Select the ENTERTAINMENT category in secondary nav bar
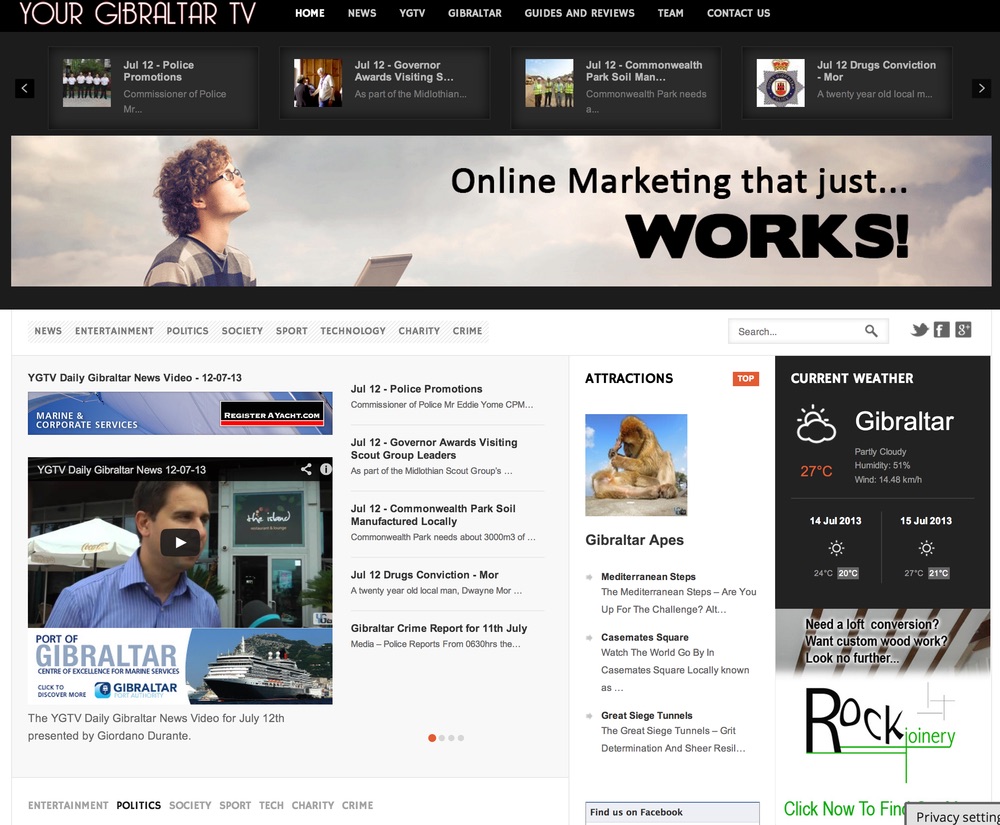This screenshot has height=825, width=1000. pos(114,331)
